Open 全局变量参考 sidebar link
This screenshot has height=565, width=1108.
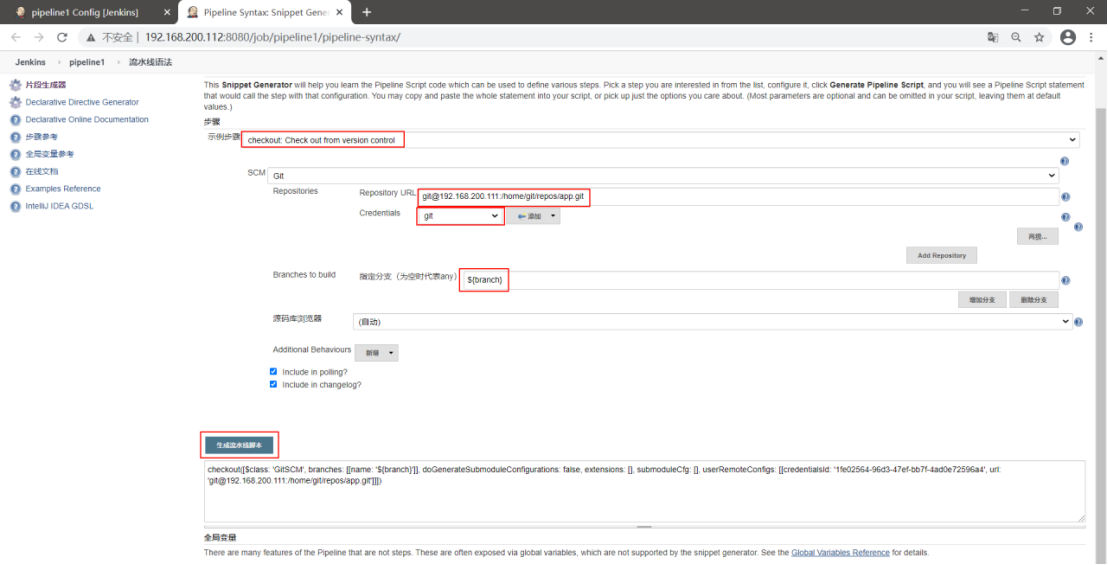49,154
